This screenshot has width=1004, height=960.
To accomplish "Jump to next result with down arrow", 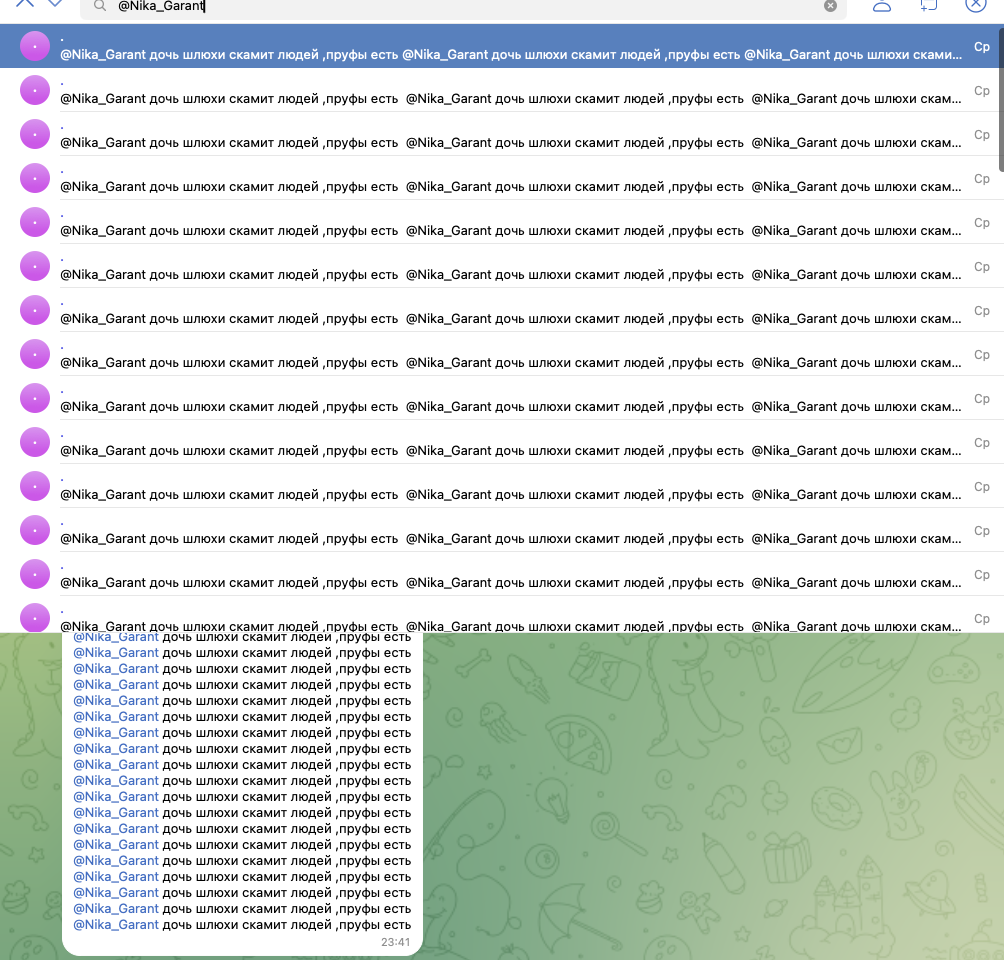I will click(x=56, y=3).
